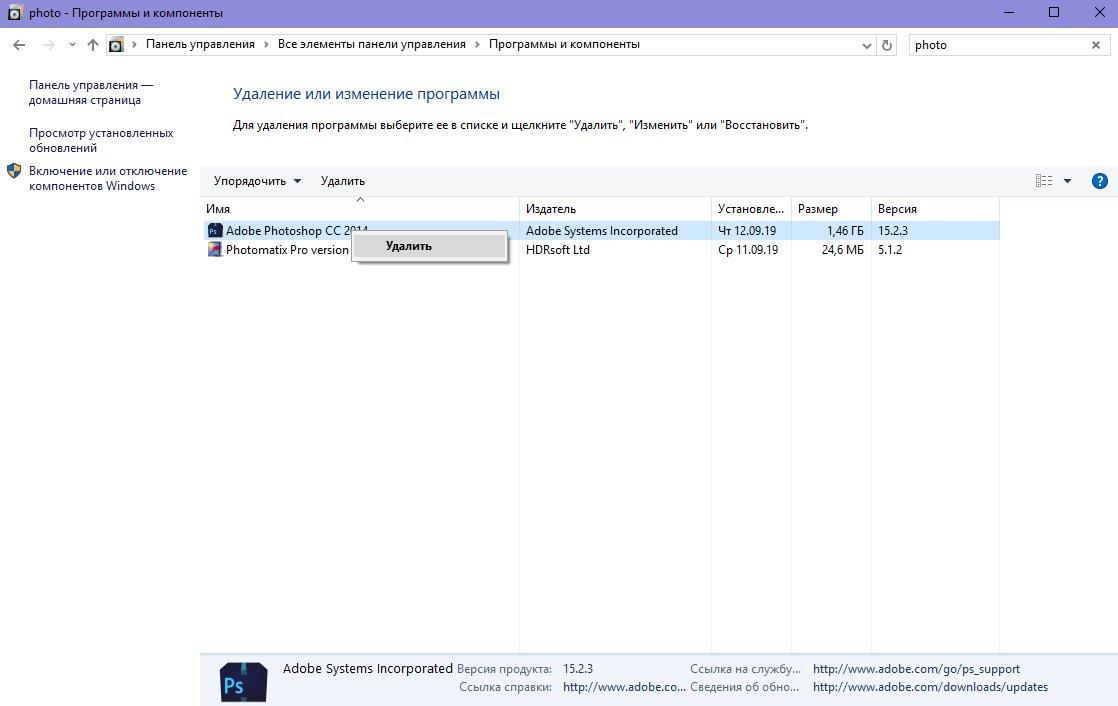Screen dimensions: 1118x706
Task: Click 'Удалить' in the toolbar
Action: pyautogui.click(x=343, y=181)
